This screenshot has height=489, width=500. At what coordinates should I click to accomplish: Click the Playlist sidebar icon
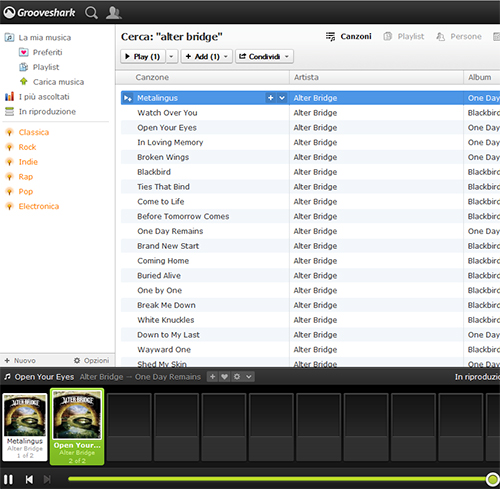(24, 67)
